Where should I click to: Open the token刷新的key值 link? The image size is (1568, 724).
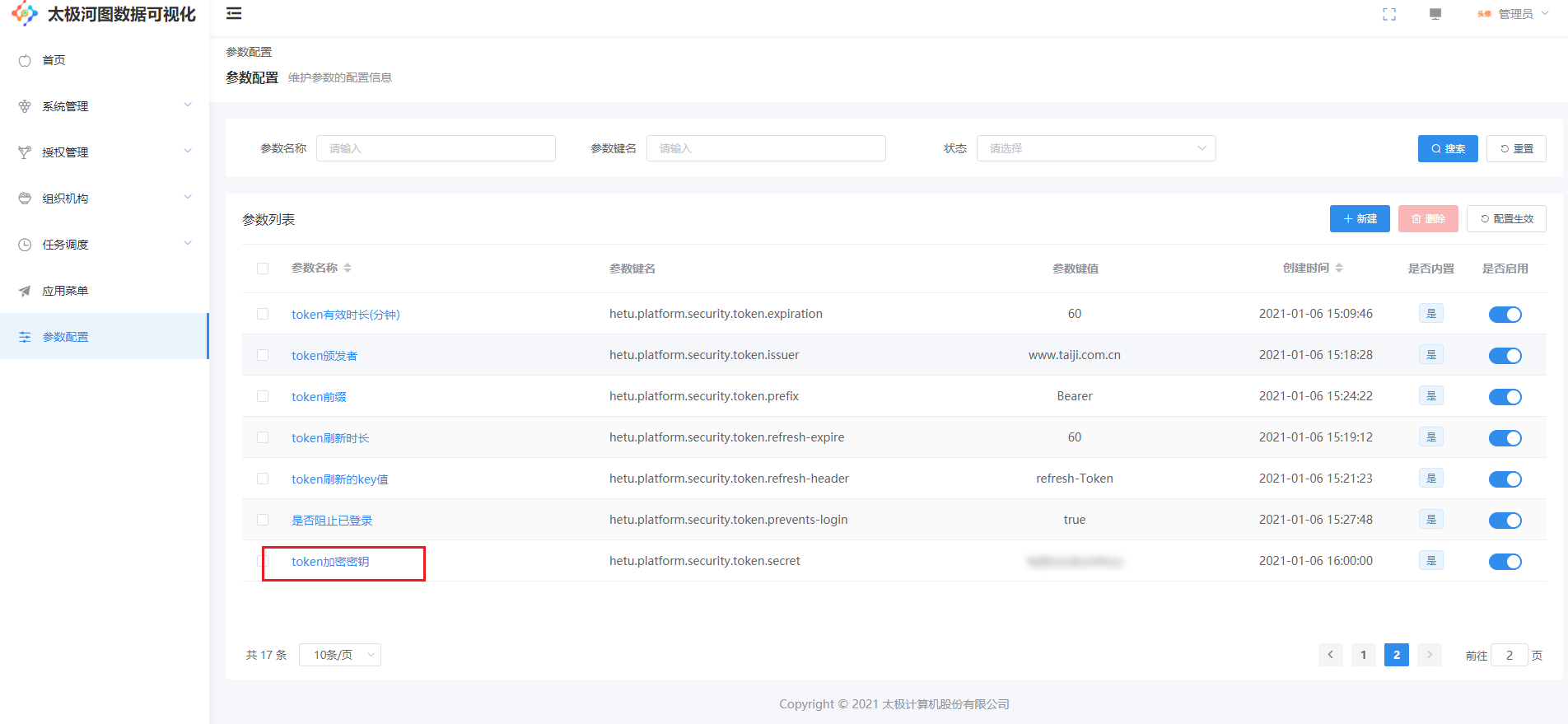pyautogui.click(x=340, y=479)
